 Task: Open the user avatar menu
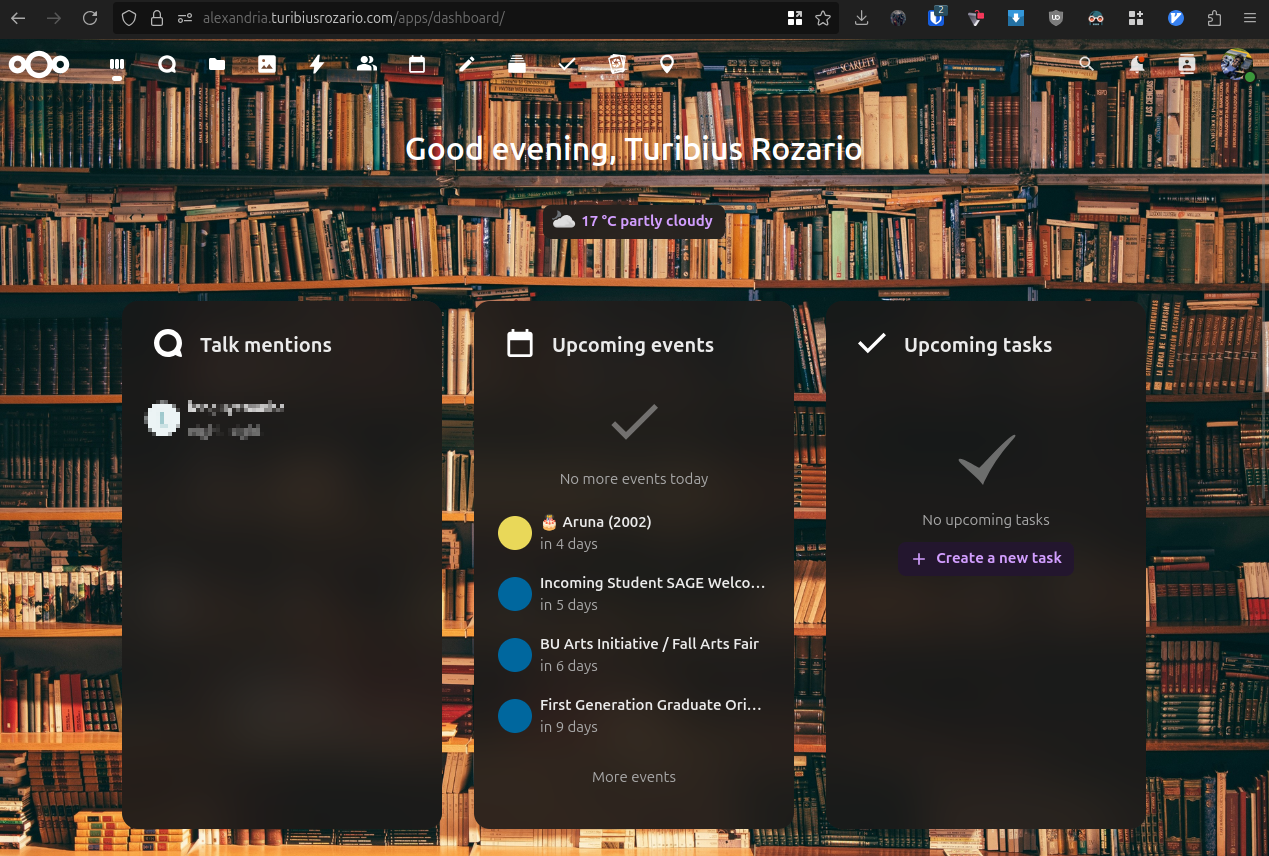[1237, 65]
